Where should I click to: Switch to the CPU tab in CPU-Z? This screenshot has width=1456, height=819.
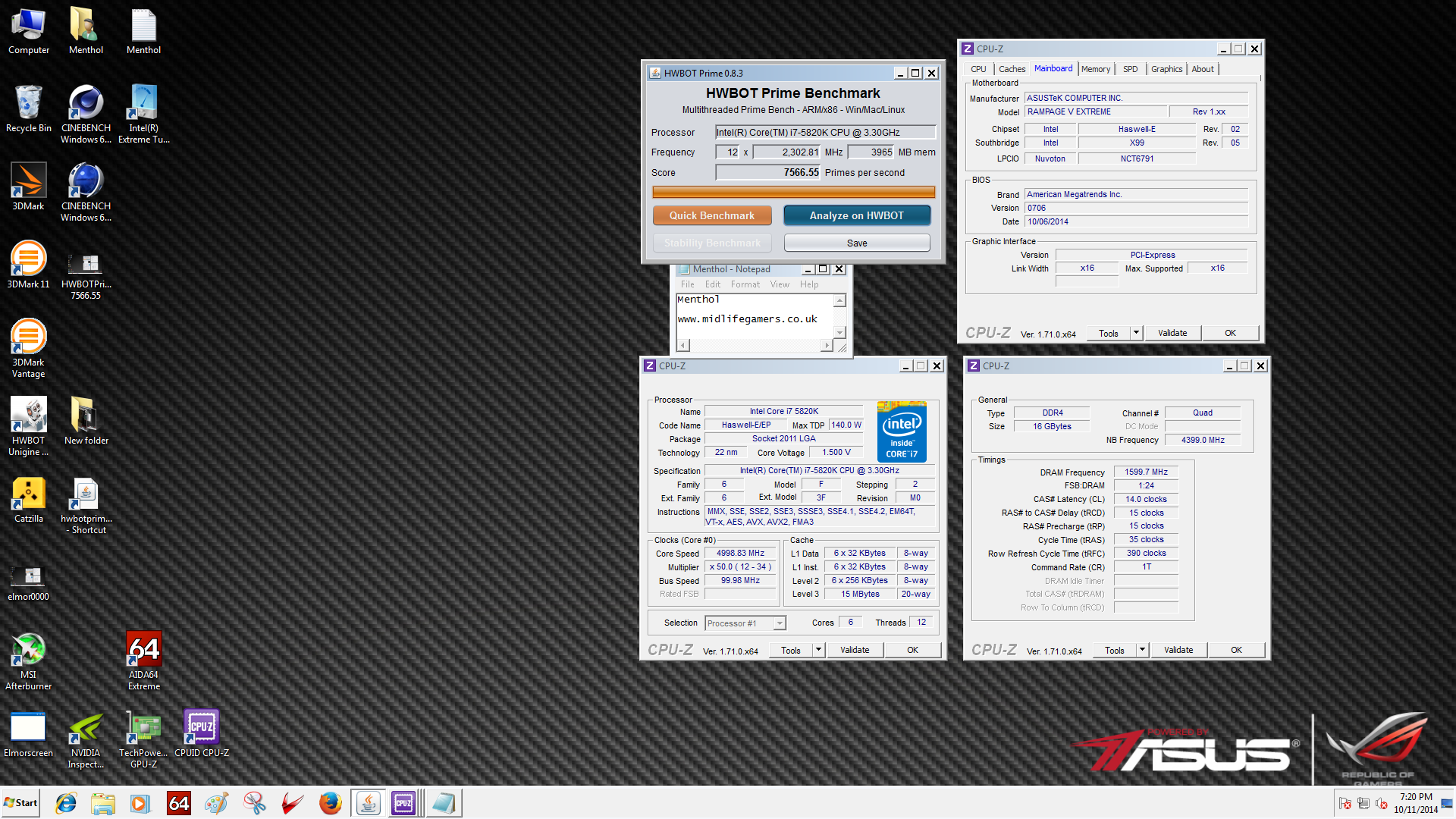978,69
